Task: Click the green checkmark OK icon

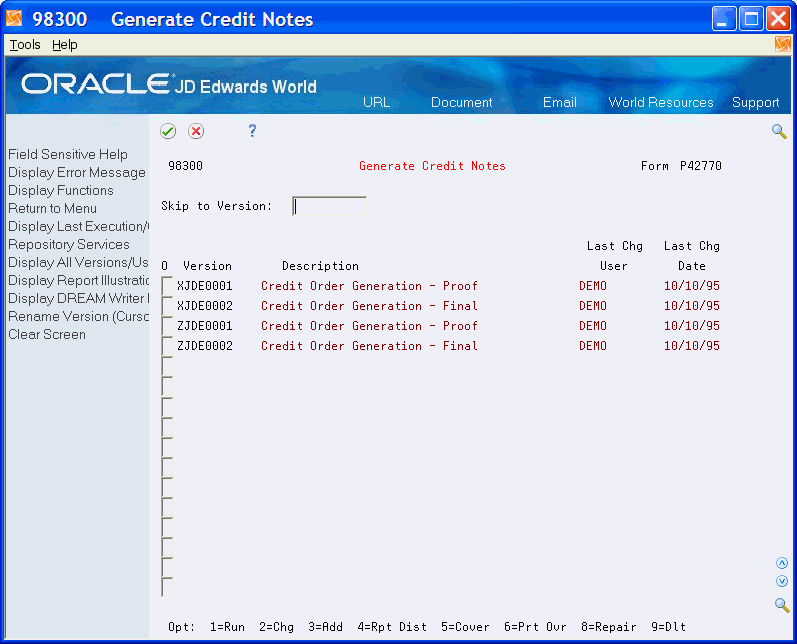Action: coord(168,131)
